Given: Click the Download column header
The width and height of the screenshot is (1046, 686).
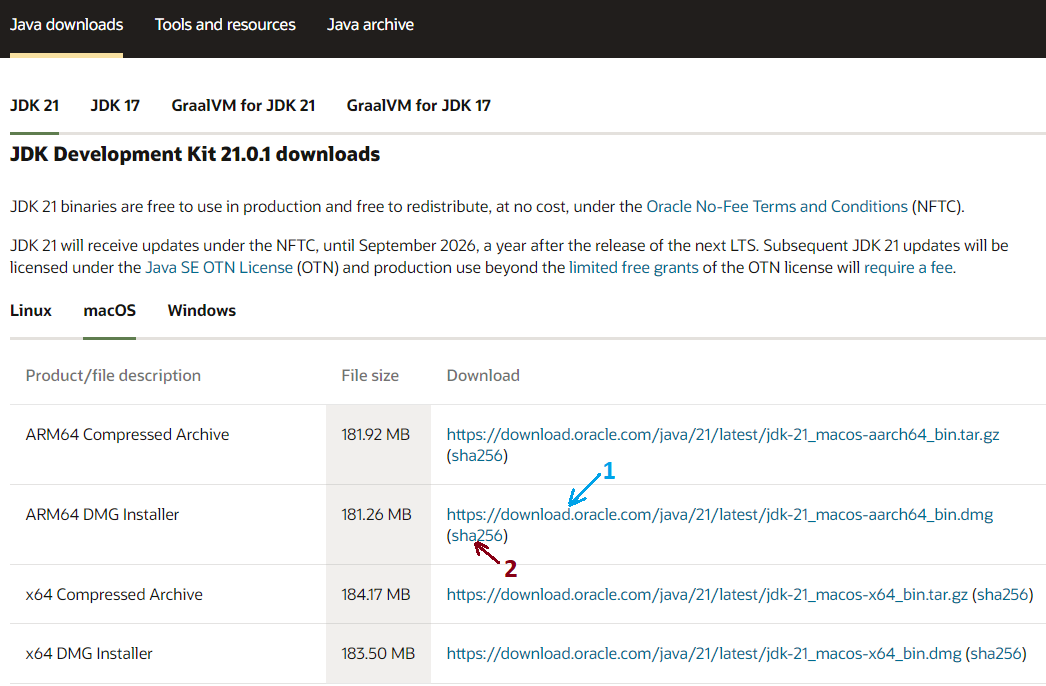Looking at the screenshot, I should pyautogui.click(x=483, y=376).
